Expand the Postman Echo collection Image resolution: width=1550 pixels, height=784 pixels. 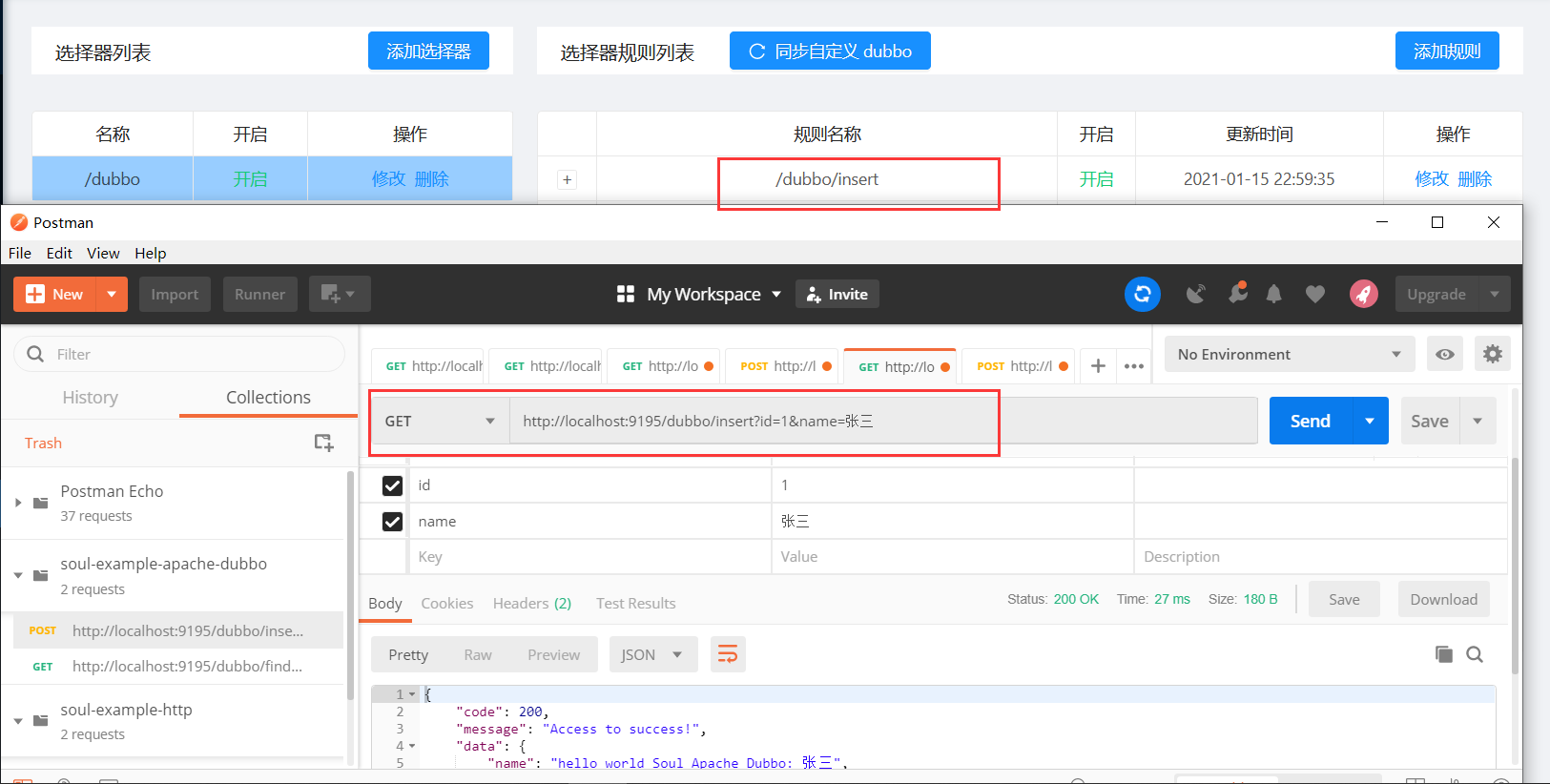(x=17, y=503)
